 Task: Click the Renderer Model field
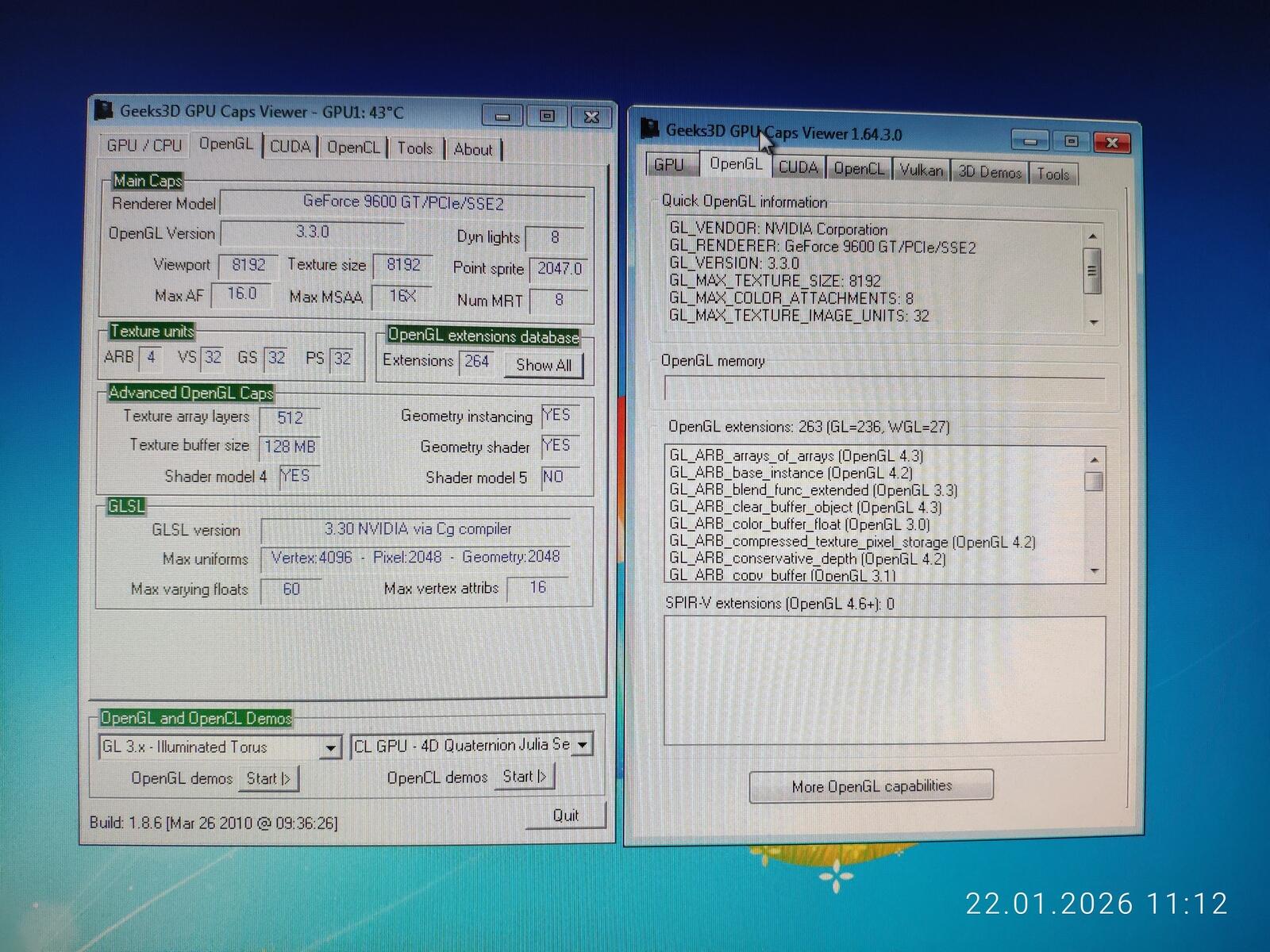403,203
